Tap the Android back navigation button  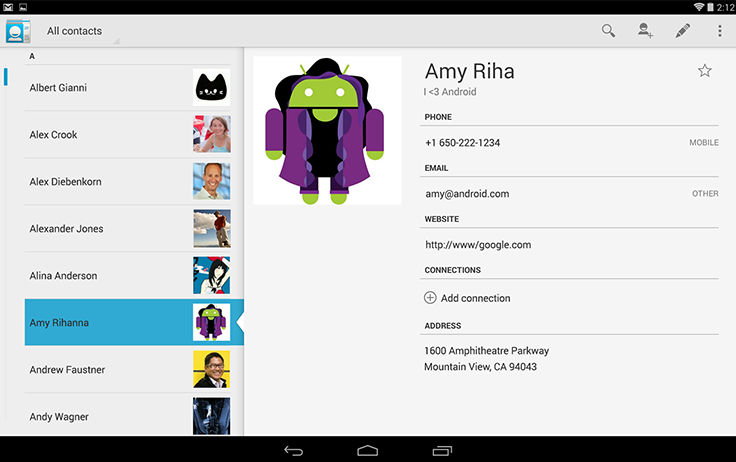tap(294, 451)
